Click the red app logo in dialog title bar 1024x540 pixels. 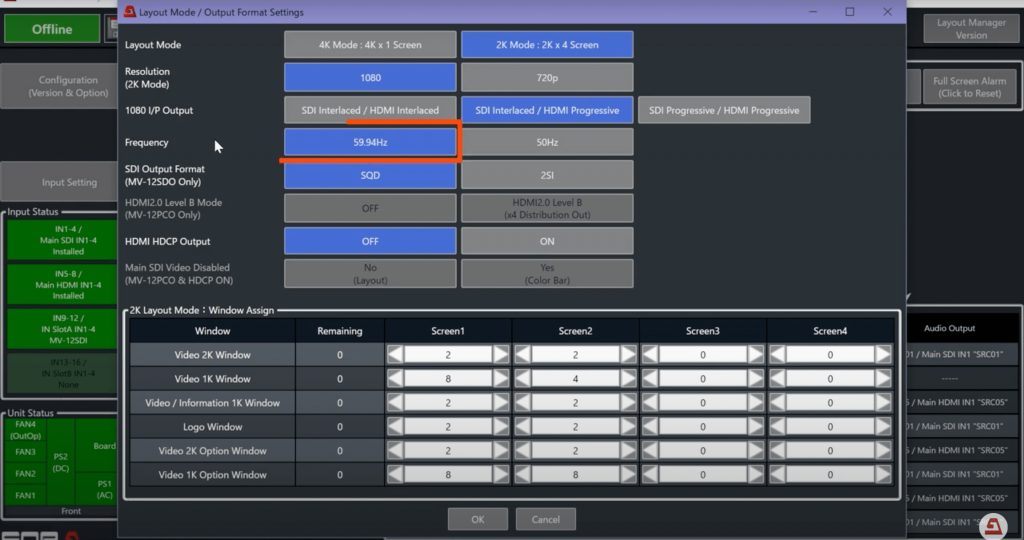[x=129, y=12]
